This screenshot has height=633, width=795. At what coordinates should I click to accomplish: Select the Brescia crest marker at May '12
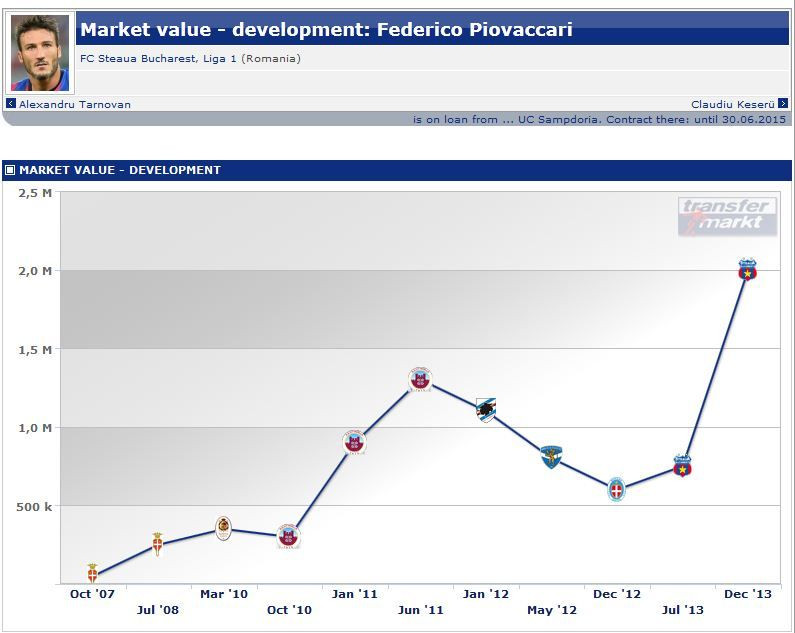click(x=551, y=457)
